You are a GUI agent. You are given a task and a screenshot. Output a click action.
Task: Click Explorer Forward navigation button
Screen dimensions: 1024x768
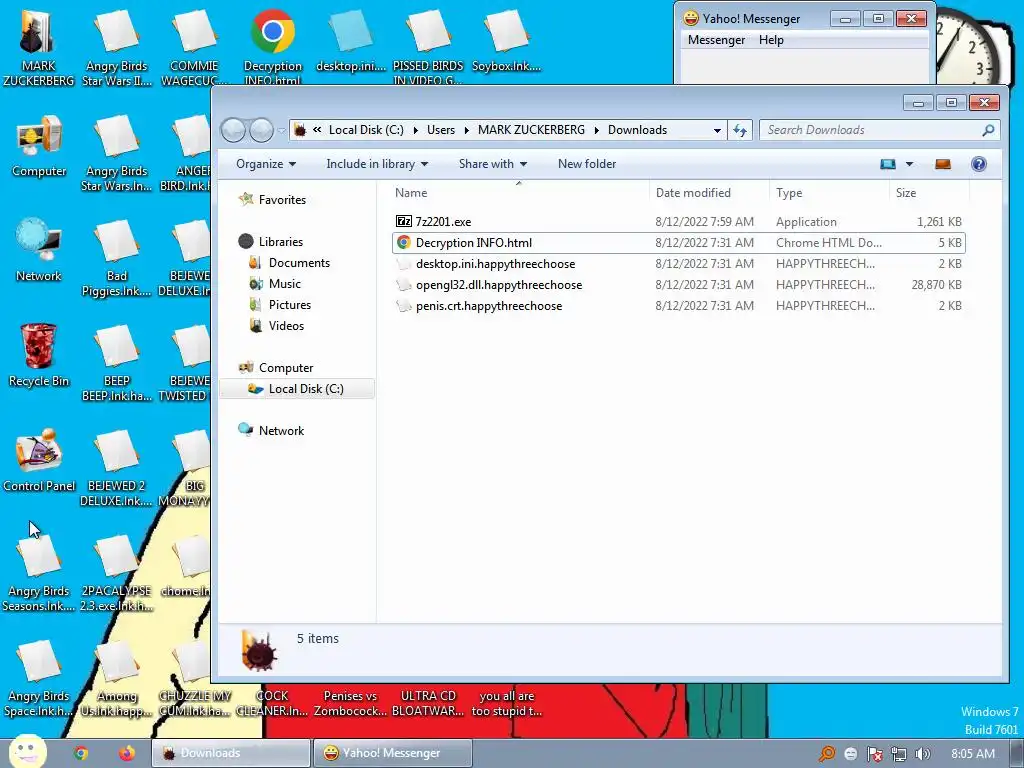[x=261, y=130]
